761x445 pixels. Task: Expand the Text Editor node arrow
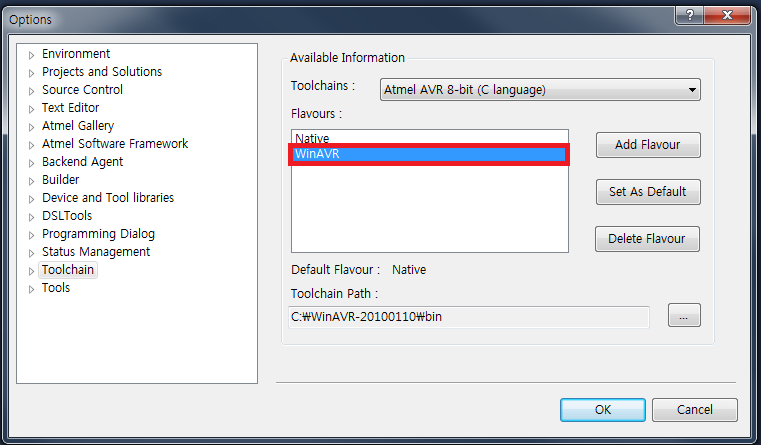pyautogui.click(x=32, y=109)
